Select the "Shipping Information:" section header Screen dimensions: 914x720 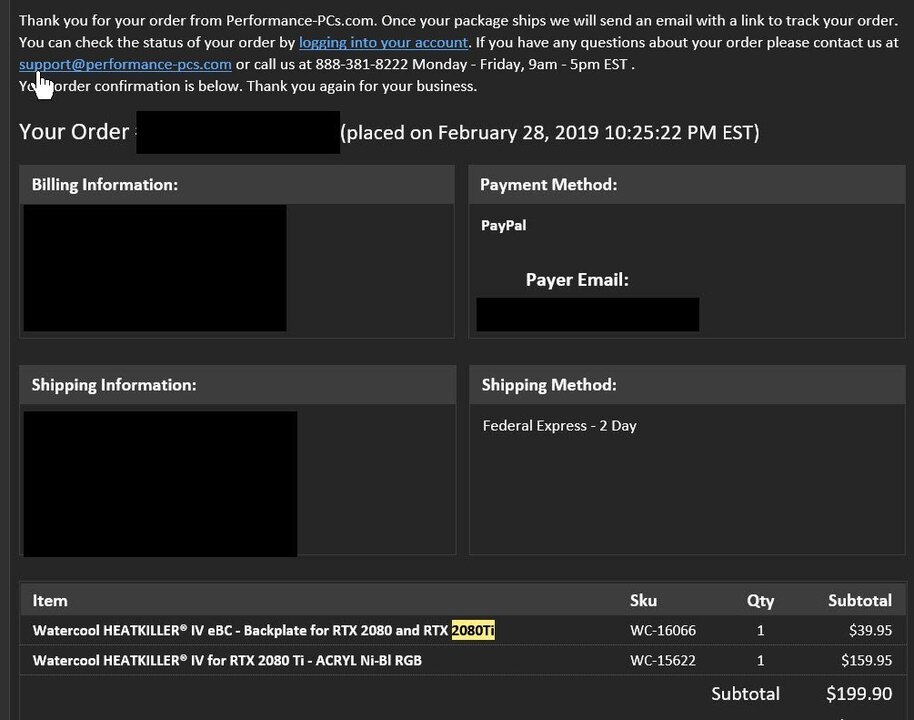pos(114,385)
